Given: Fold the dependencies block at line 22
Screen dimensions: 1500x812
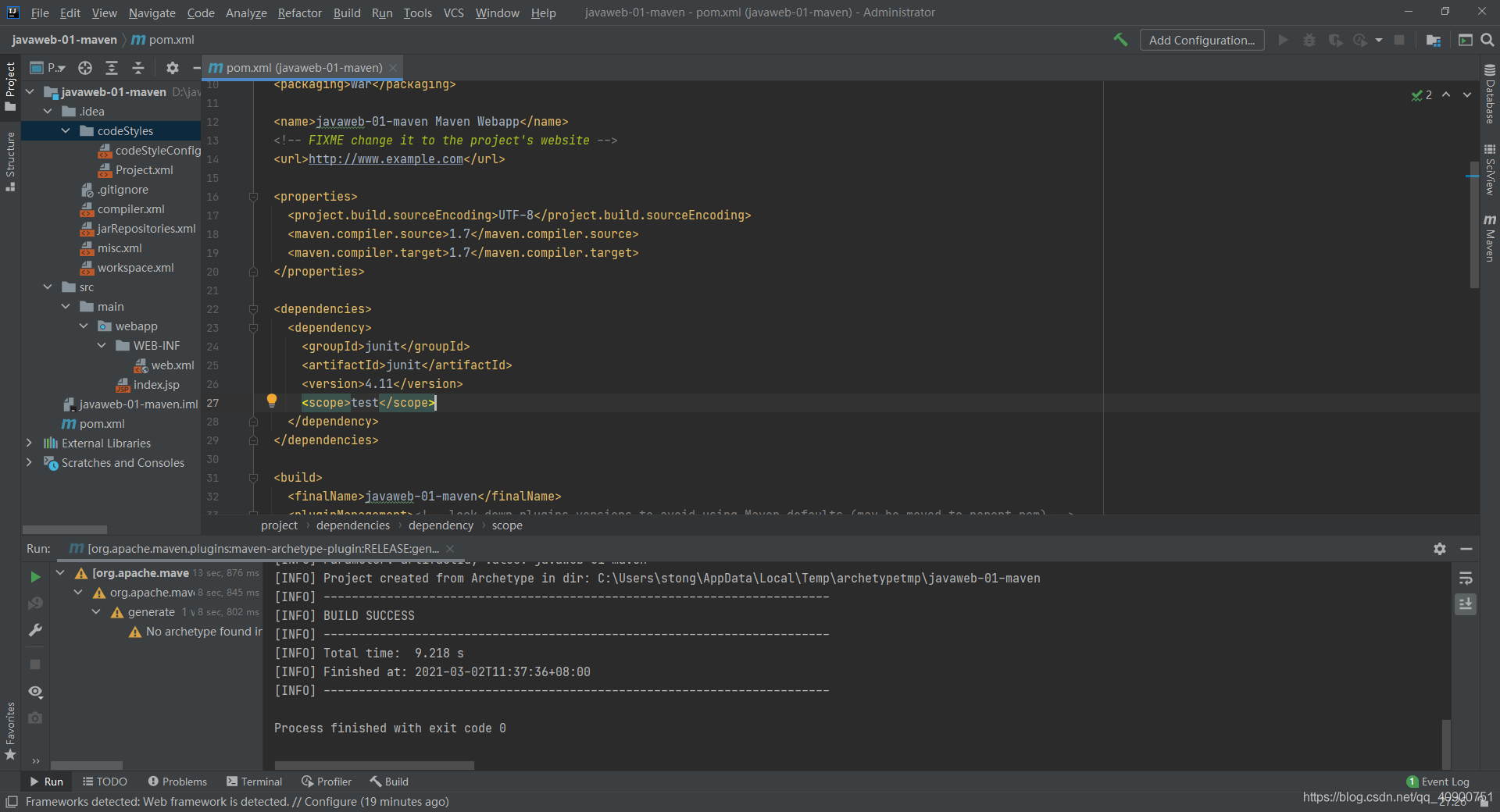Looking at the screenshot, I should pos(253,309).
